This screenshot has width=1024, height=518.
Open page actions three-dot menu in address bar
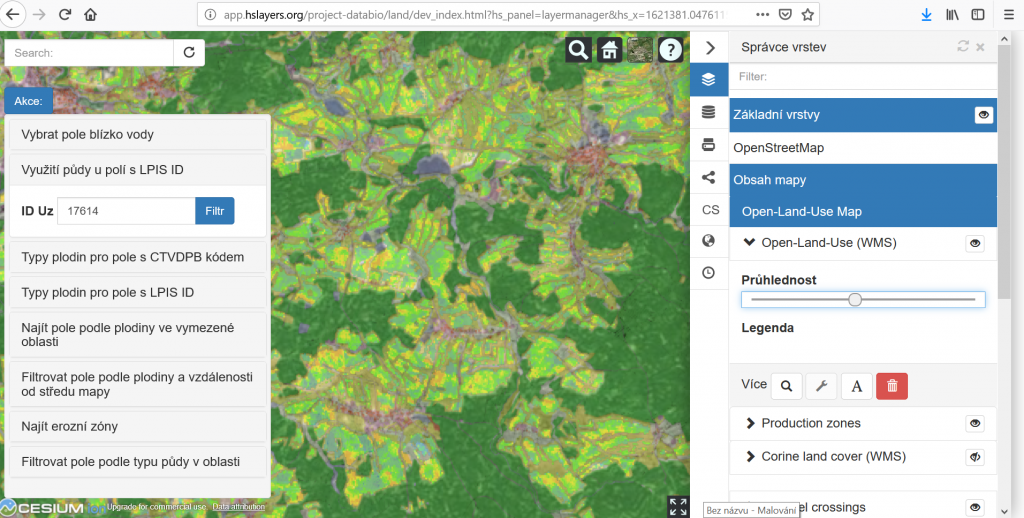tap(762, 14)
